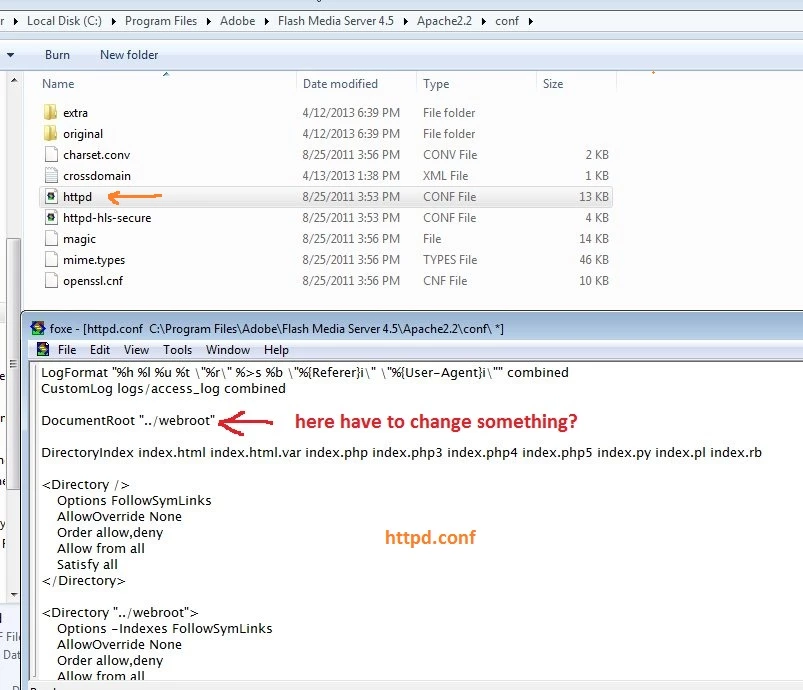Click scroll down arrow of navigation pane
This screenshot has width=803, height=690.
click(x=14, y=595)
